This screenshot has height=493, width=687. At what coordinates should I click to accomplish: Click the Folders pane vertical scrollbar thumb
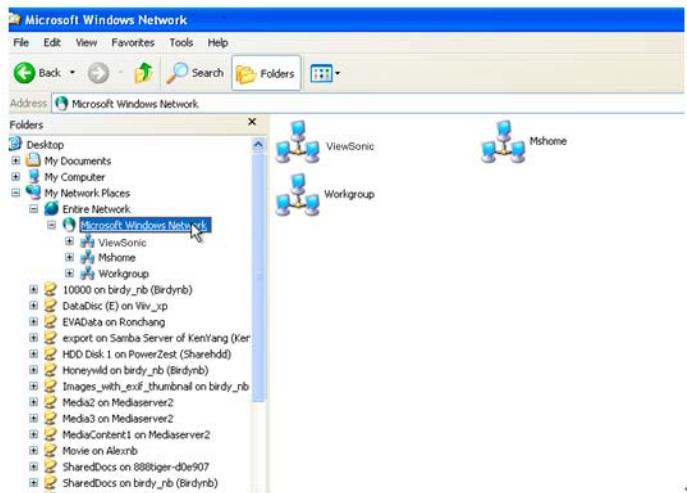pos(259,277)
